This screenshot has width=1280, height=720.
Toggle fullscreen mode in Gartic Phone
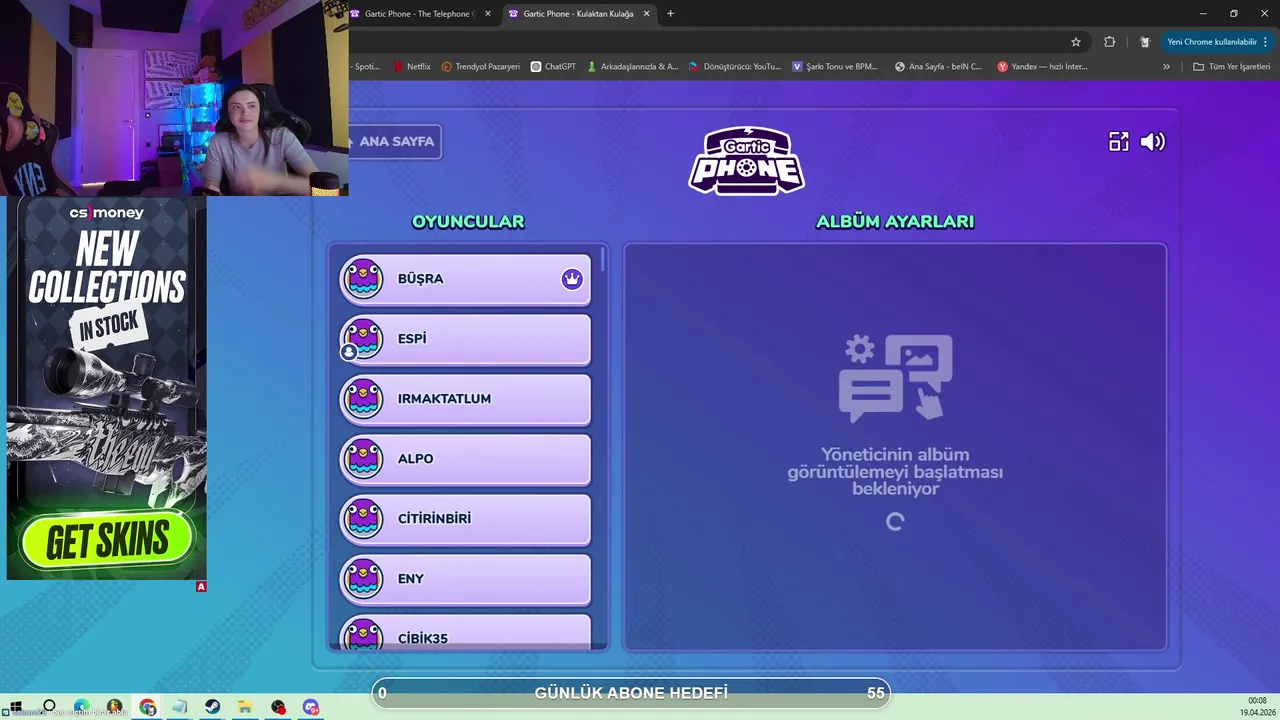click(1118, 142)
